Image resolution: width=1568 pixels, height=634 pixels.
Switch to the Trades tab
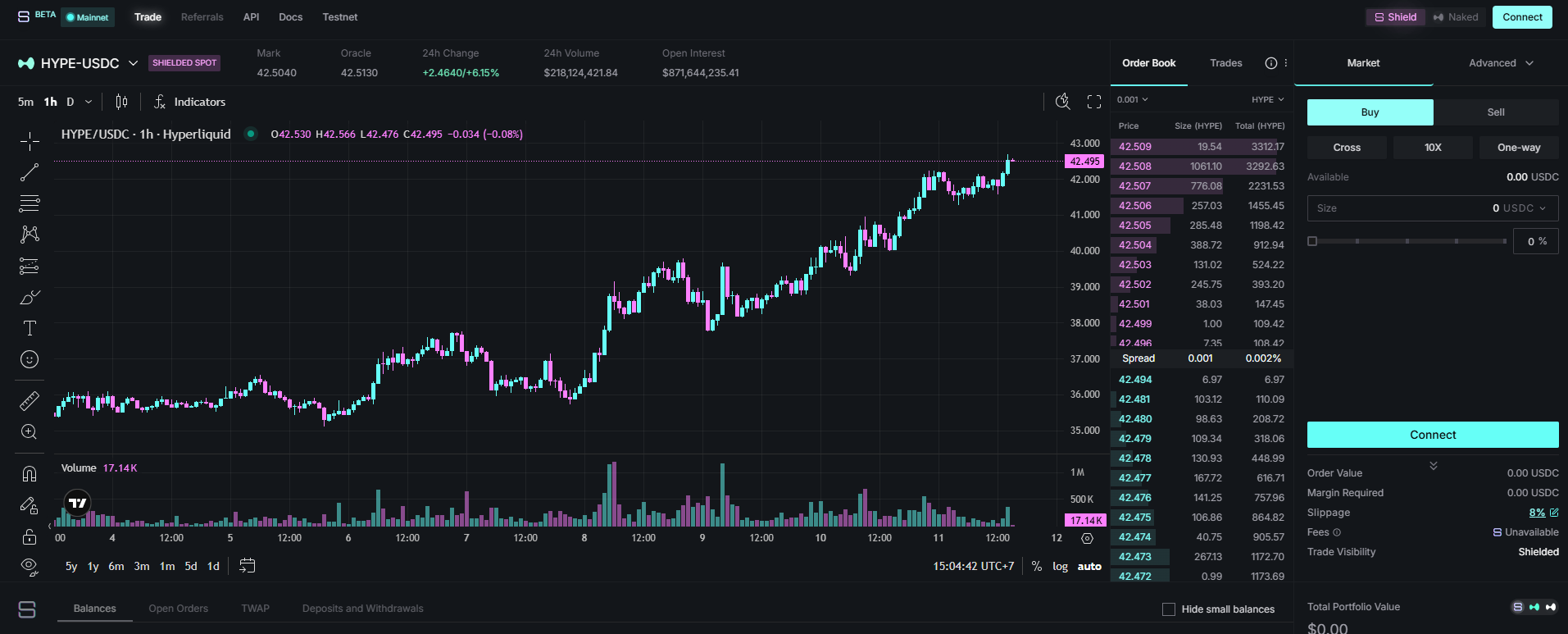tap(1225, 63)
